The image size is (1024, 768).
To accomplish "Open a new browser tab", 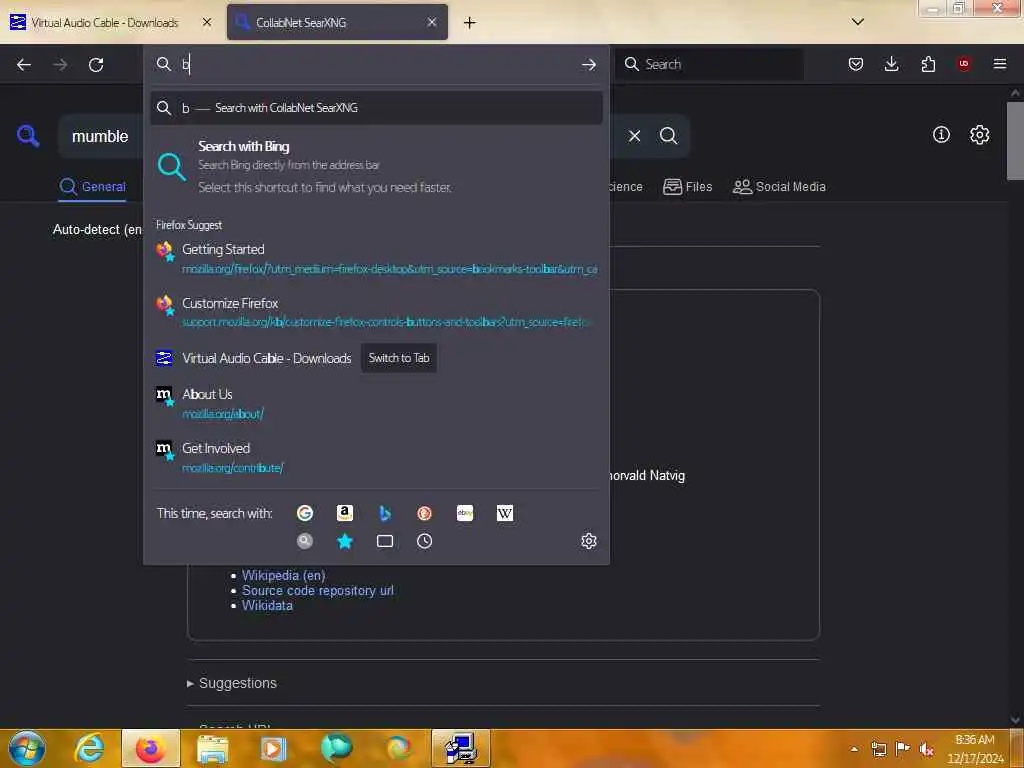I will 470,23.
